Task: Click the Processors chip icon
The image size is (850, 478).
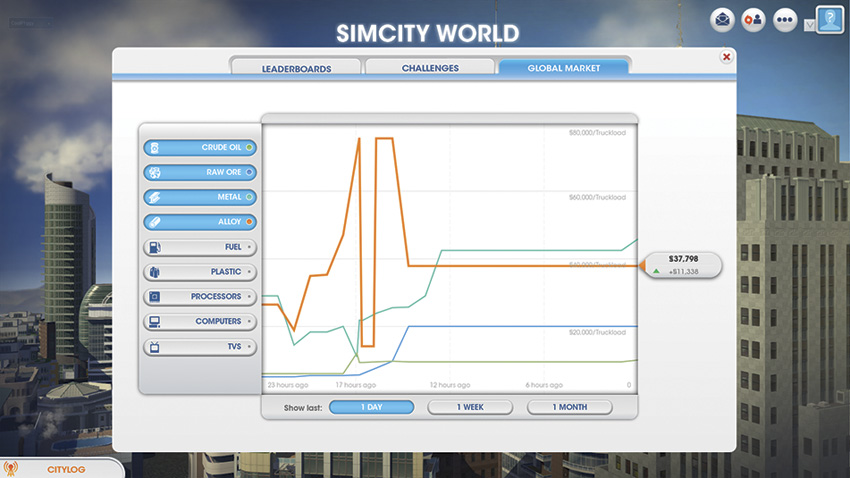Action: [x=154, y=296]
